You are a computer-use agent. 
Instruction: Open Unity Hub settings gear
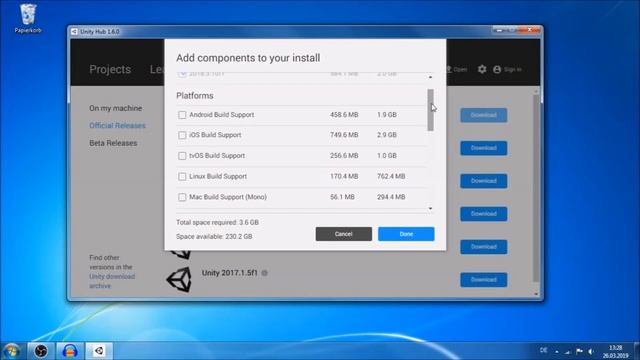point(482,69)
